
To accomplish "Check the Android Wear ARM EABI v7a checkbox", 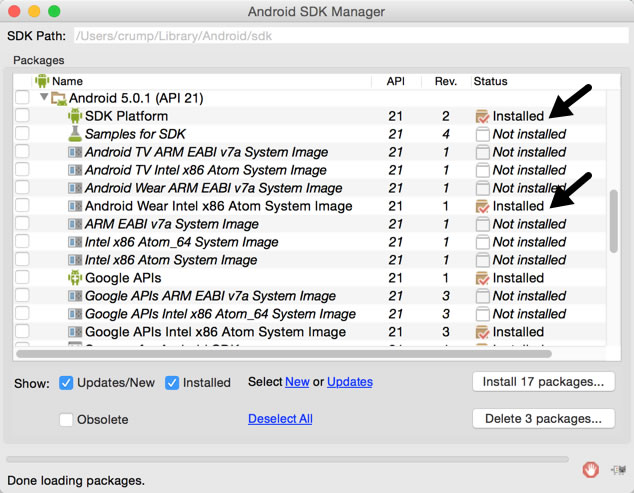I will [22, 187].
